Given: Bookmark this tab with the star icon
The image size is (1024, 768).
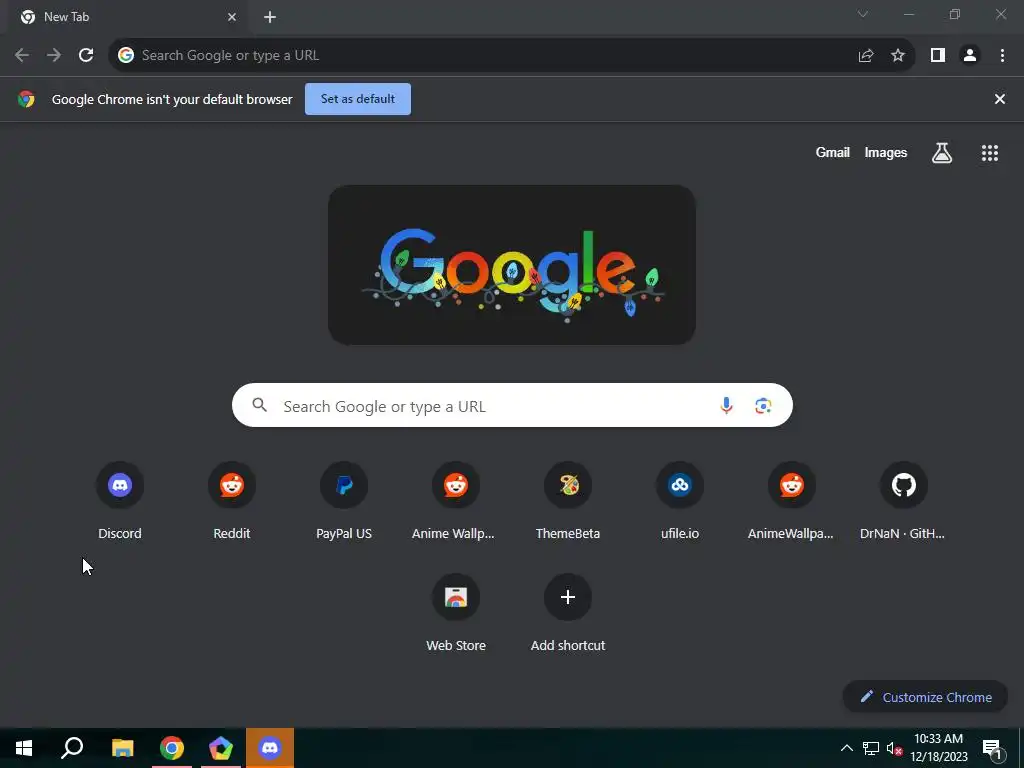Looking at the screenshot, I should pyautogui.click(x=898, y=56).
